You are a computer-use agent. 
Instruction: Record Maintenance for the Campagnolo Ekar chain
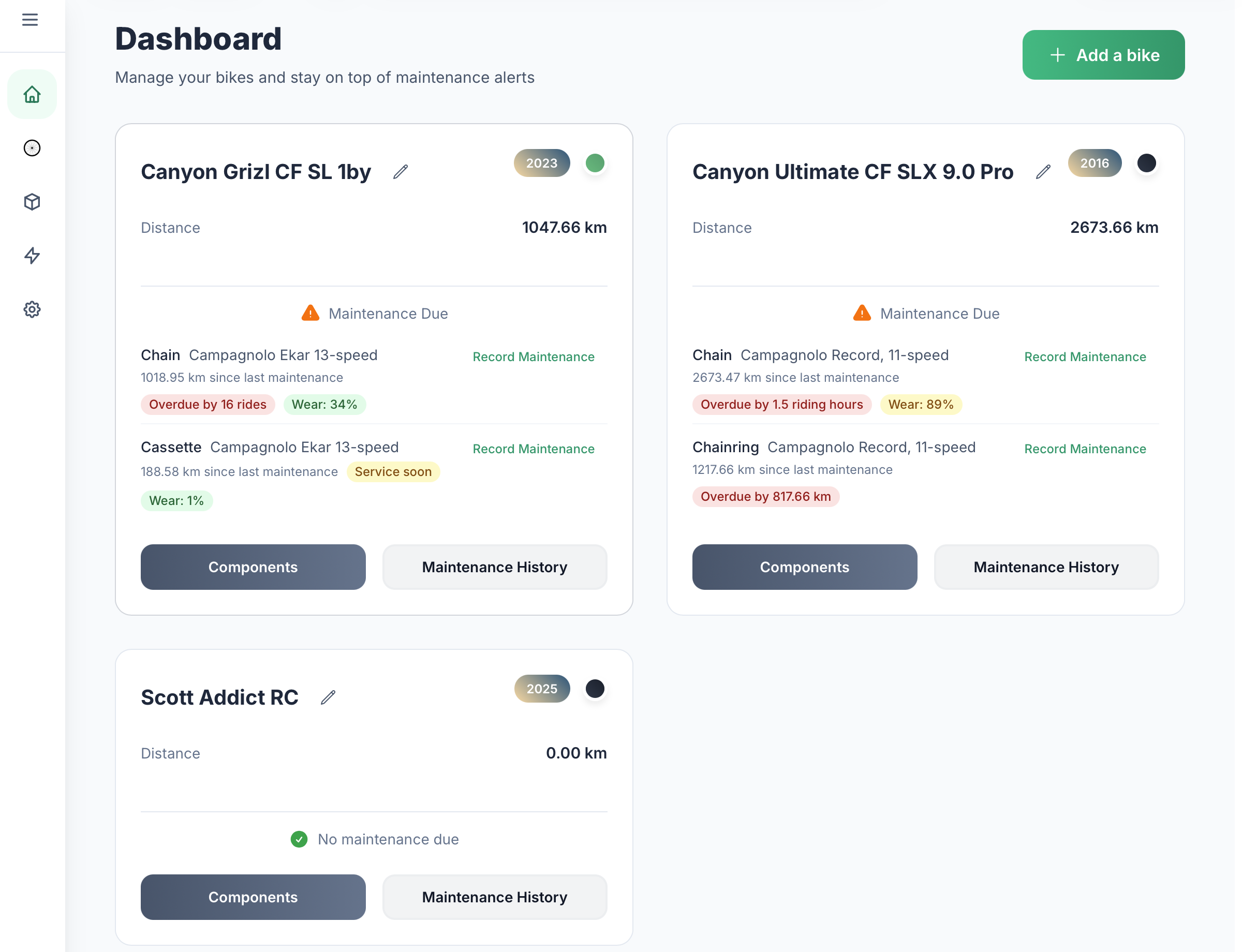click(533, 356)
